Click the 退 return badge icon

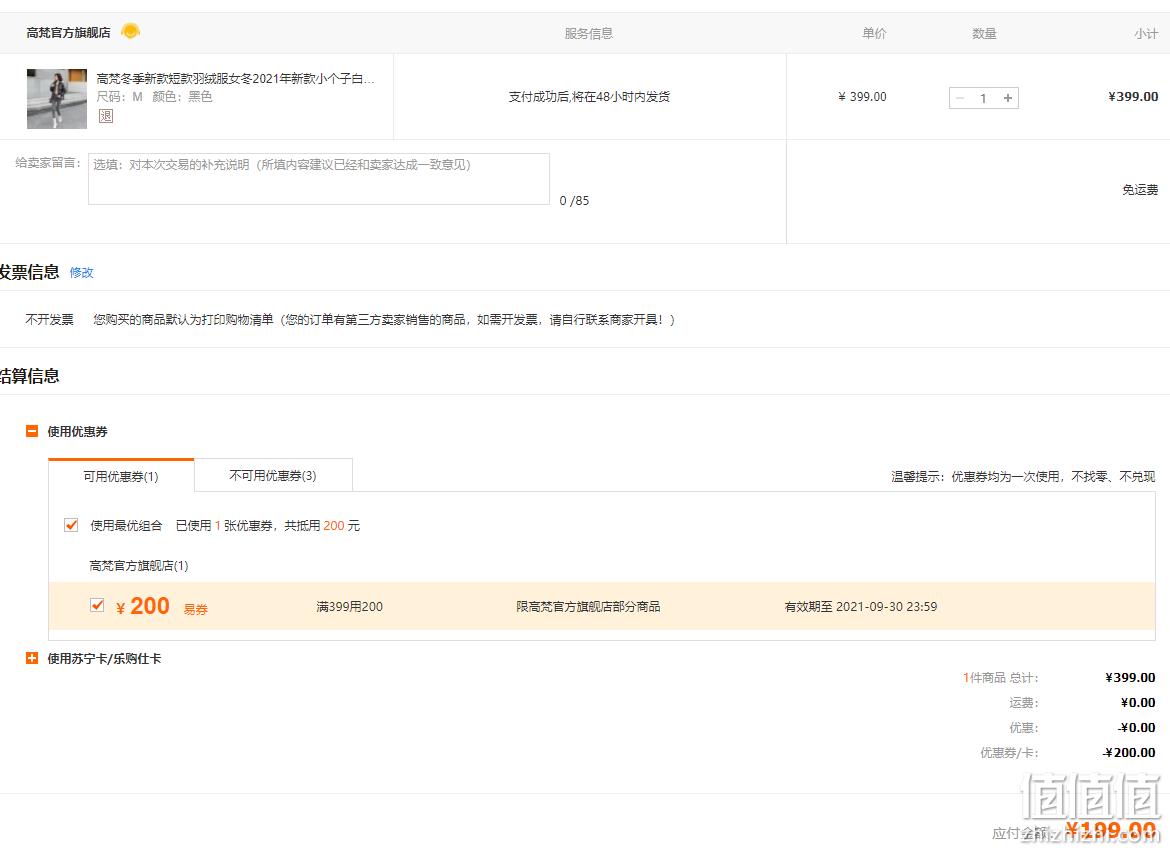click(x=106, y=116)
